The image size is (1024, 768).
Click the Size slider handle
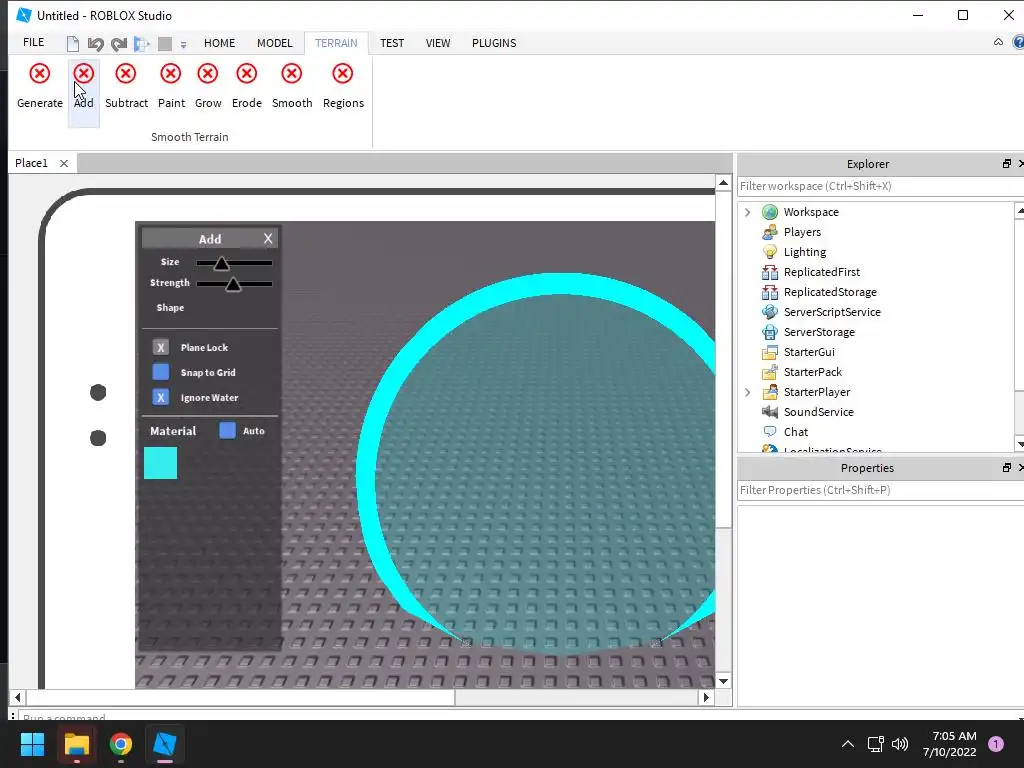(x=221, y=263)
